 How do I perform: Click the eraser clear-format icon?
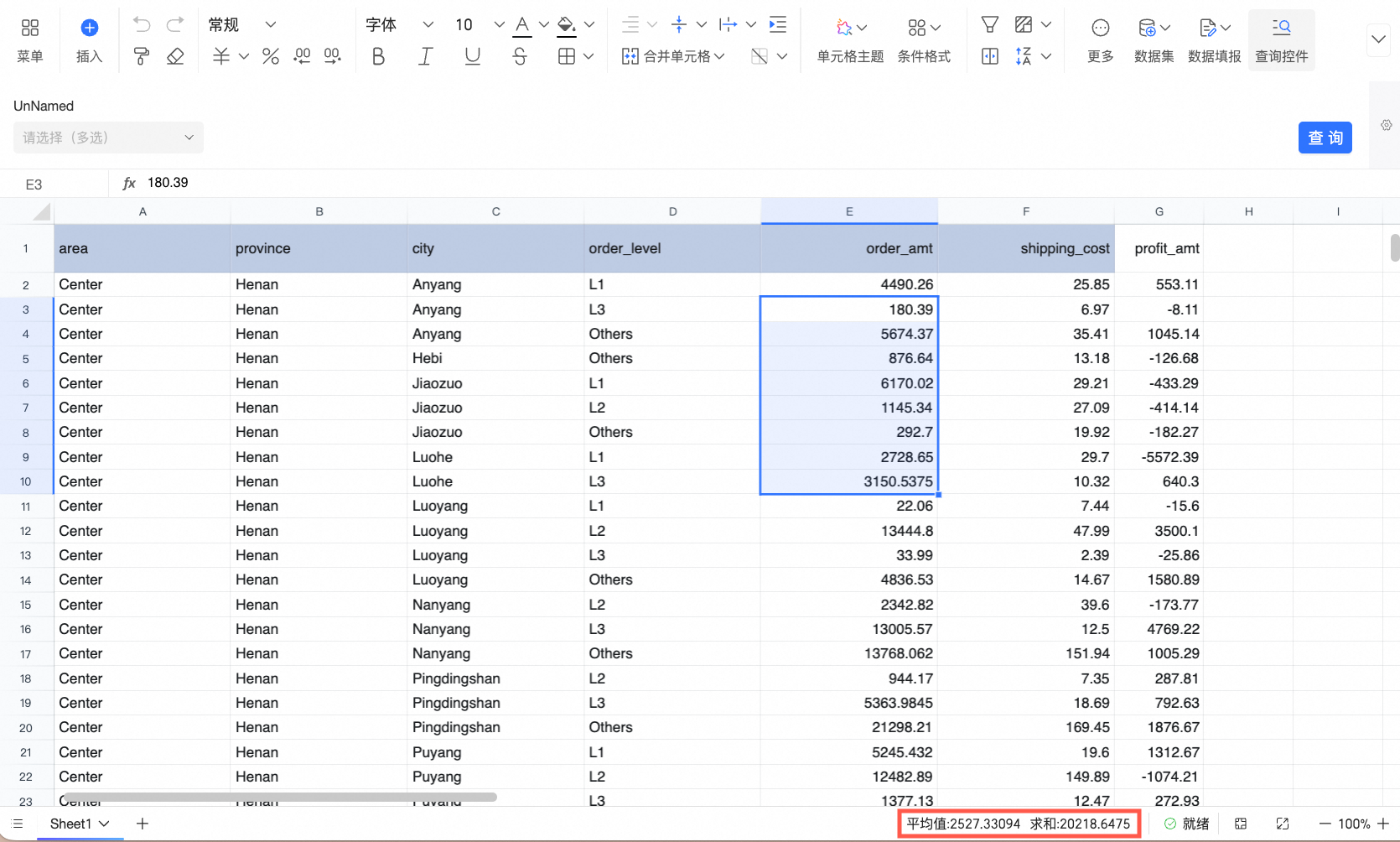click(x=175, y=56)
